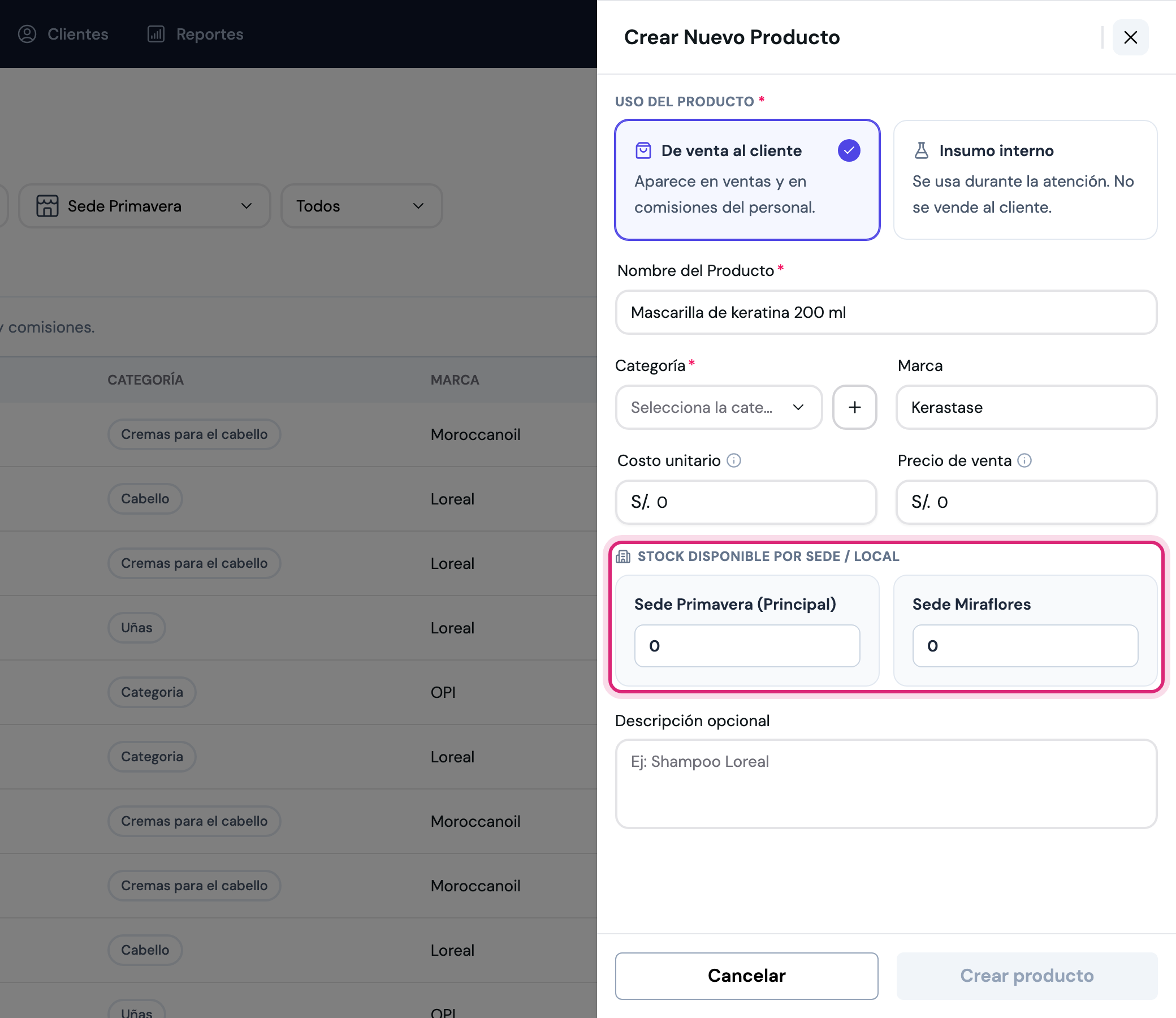Click the CATEGORÍA column header

(x=145, y=380)
